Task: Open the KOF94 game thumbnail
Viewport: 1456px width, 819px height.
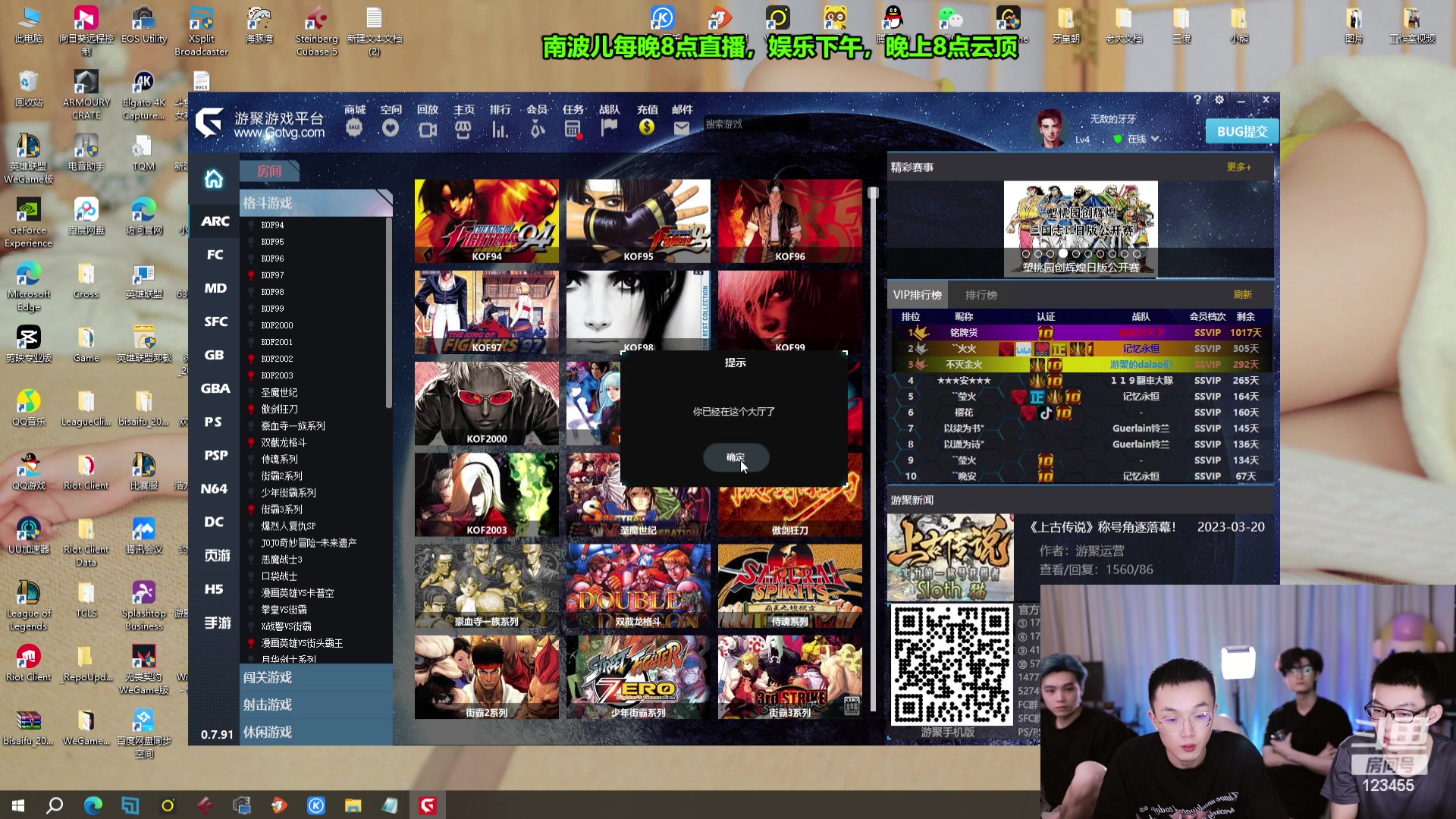Action: [487, 221]
